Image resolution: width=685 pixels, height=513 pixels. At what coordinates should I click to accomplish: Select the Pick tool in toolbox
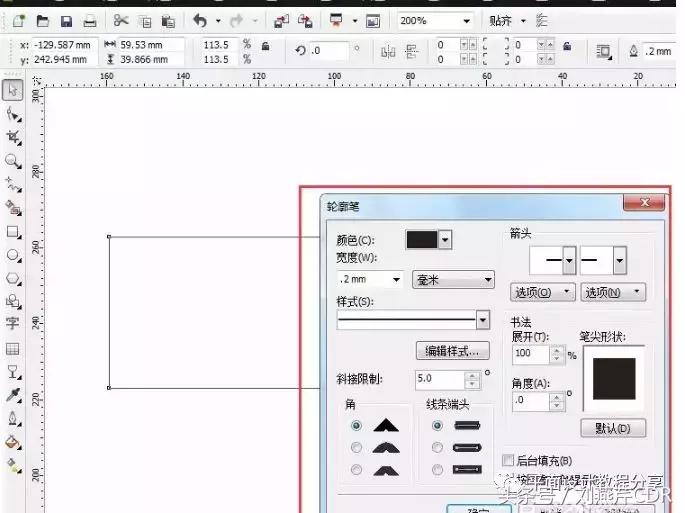point(13,90)
